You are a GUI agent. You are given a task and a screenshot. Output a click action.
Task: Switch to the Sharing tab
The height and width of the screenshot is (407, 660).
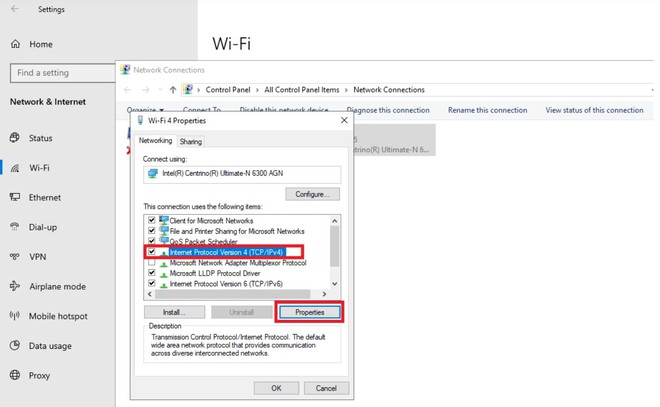[x=191, y=141]
